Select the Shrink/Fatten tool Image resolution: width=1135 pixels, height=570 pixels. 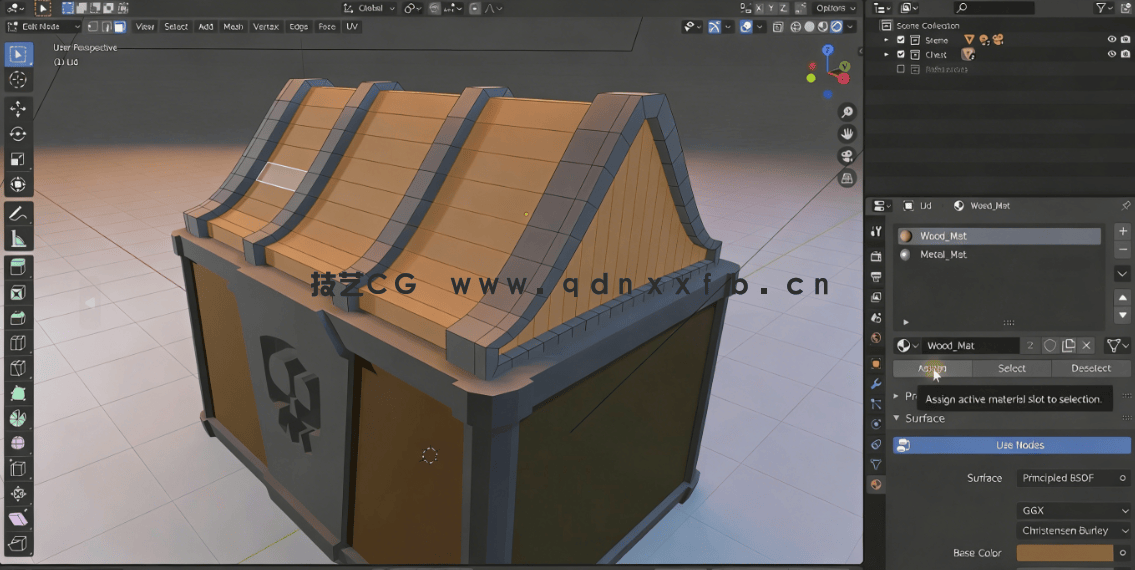[x=18, y=494]
